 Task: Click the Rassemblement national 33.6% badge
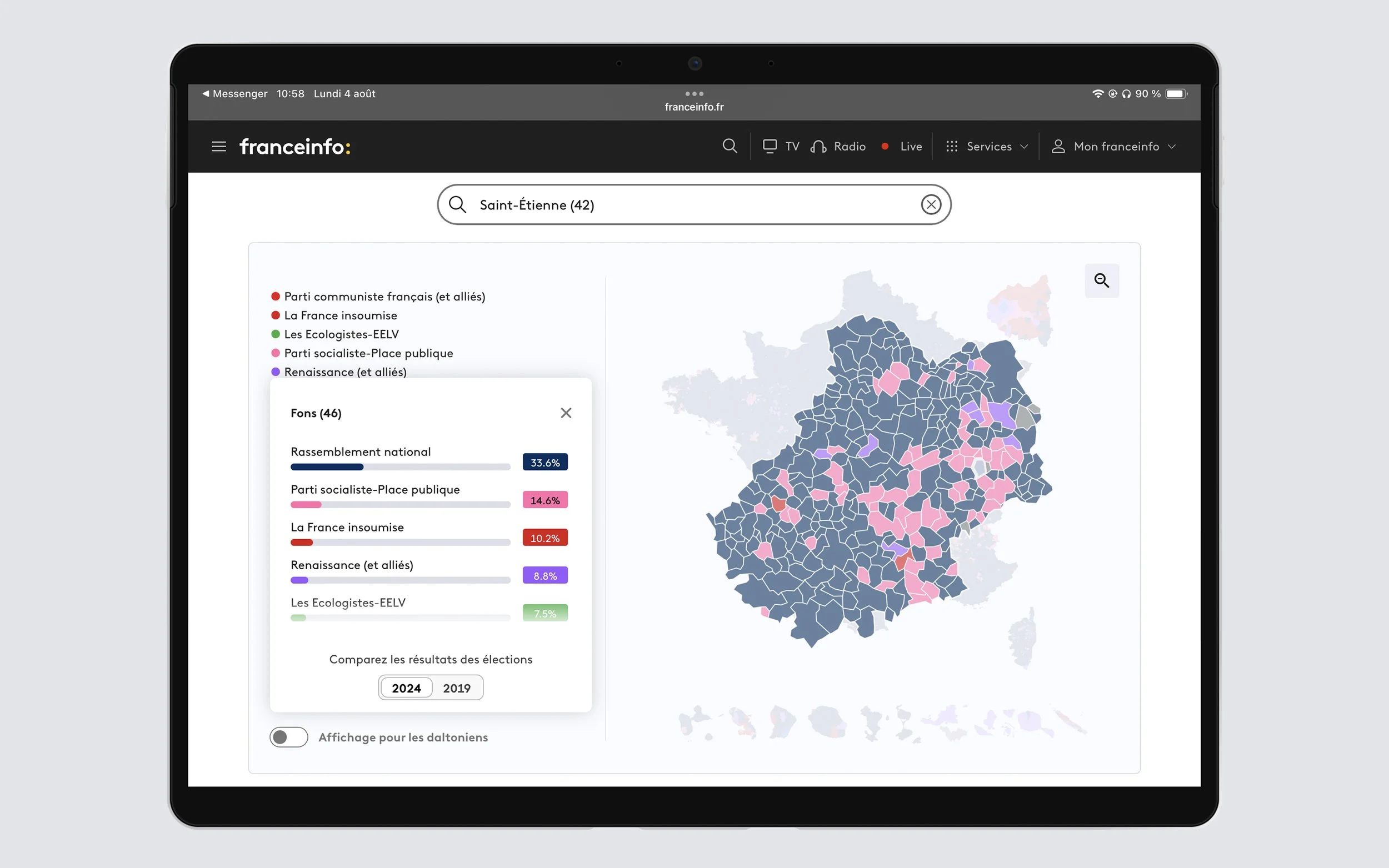click(544, 462)
